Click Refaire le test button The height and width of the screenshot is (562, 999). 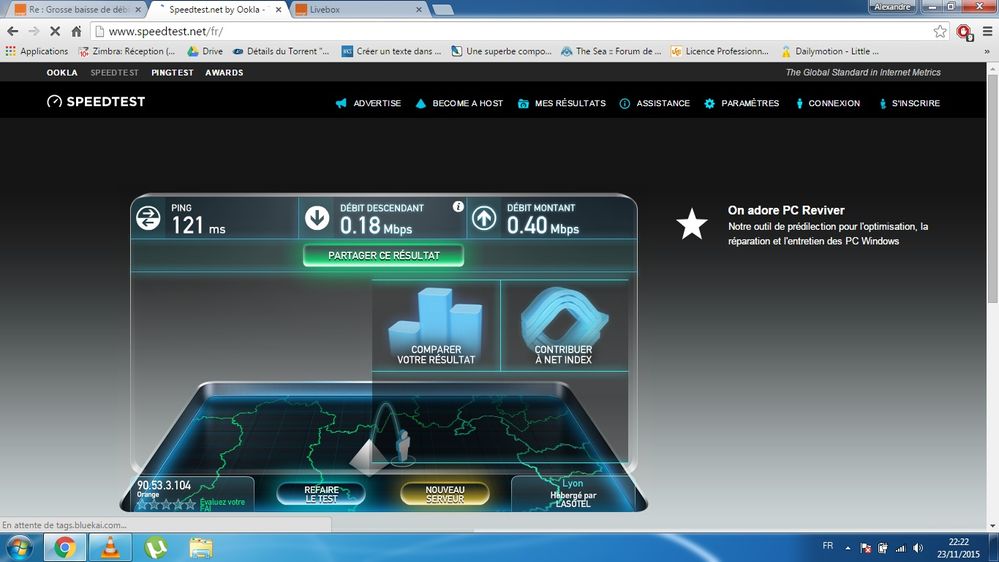point(321,494)
